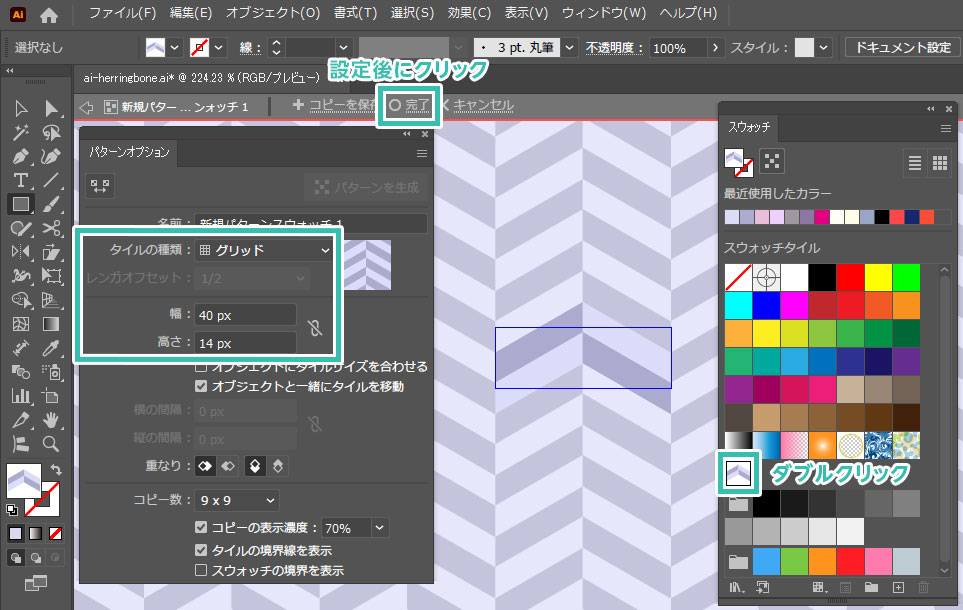Enable 'スウォッチの境界を表示' checkbox
The image size is (963, 610).
click(202, 570)
